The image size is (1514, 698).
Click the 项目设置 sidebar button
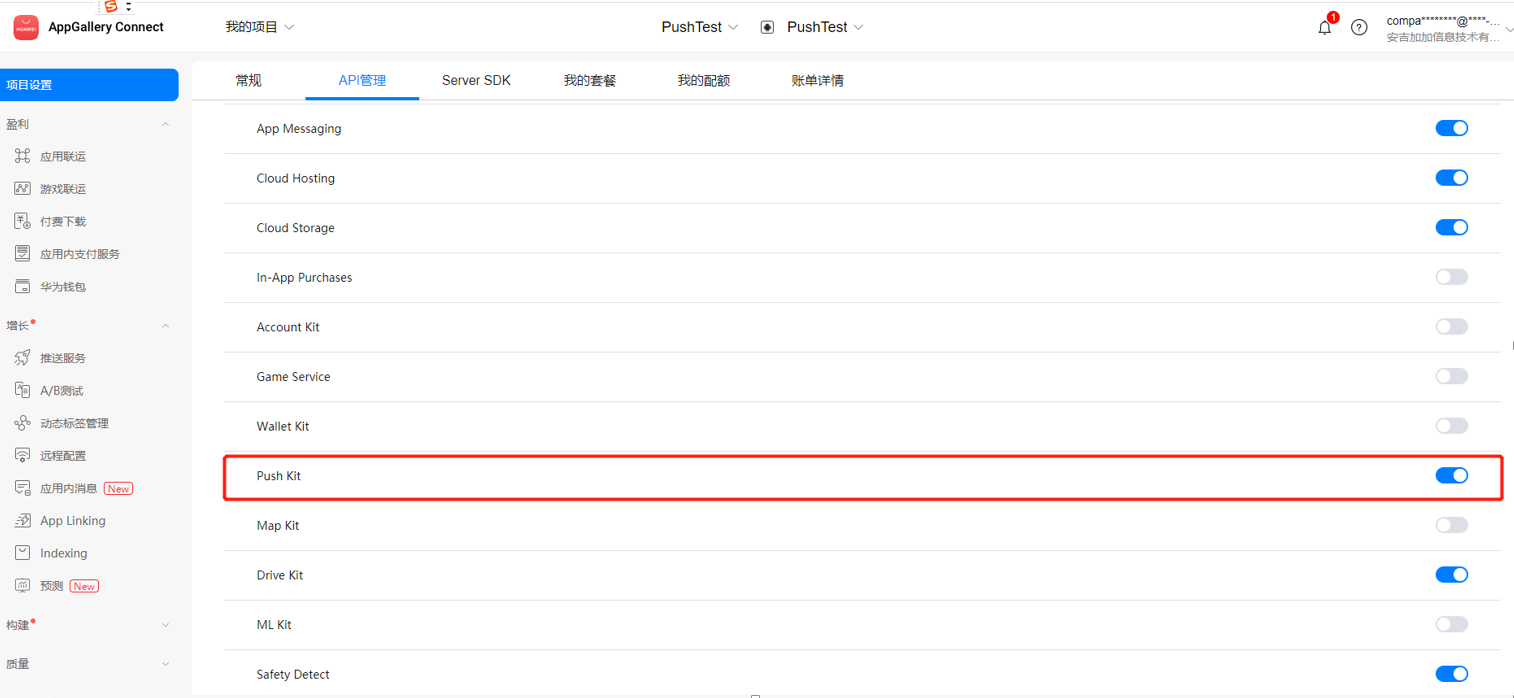point(88,85)
